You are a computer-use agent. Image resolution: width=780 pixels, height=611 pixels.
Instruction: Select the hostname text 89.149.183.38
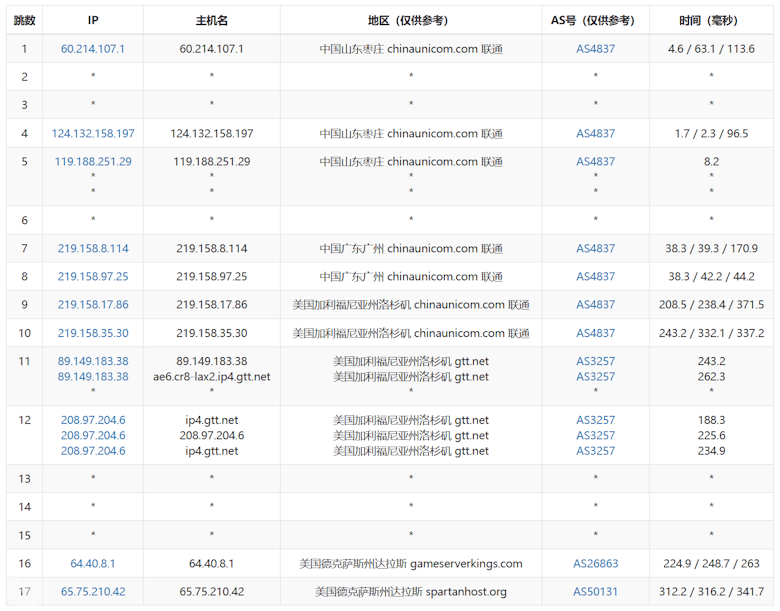212,361
